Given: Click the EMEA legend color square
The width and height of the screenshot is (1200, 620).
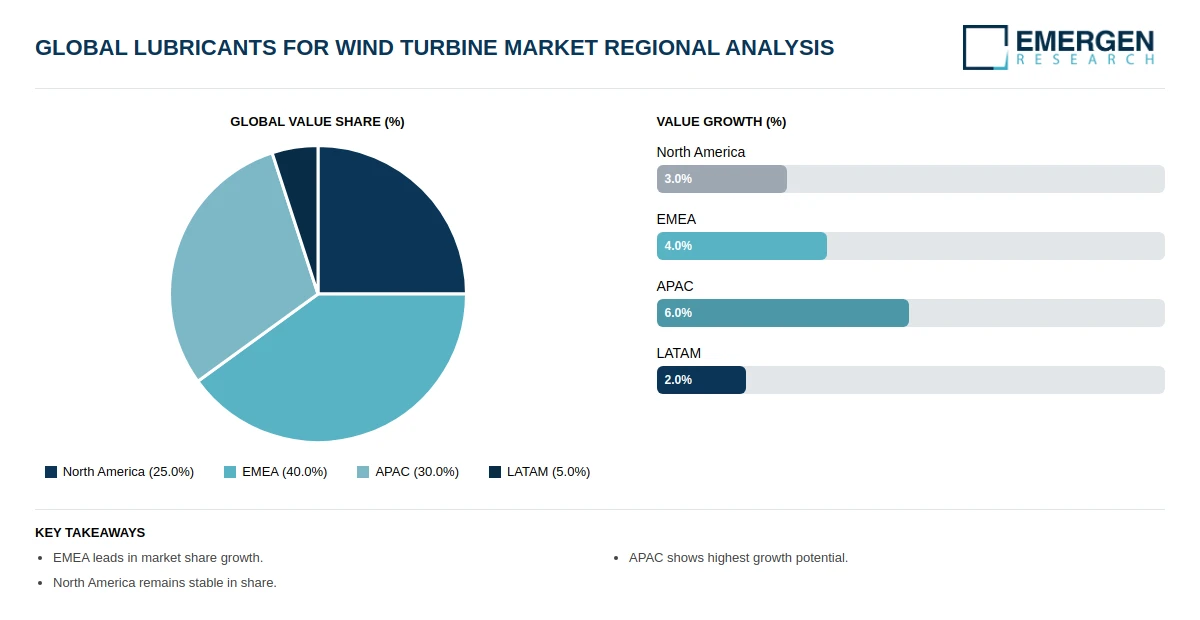Looking at the screenshot, I should click(x=230, y=472).
